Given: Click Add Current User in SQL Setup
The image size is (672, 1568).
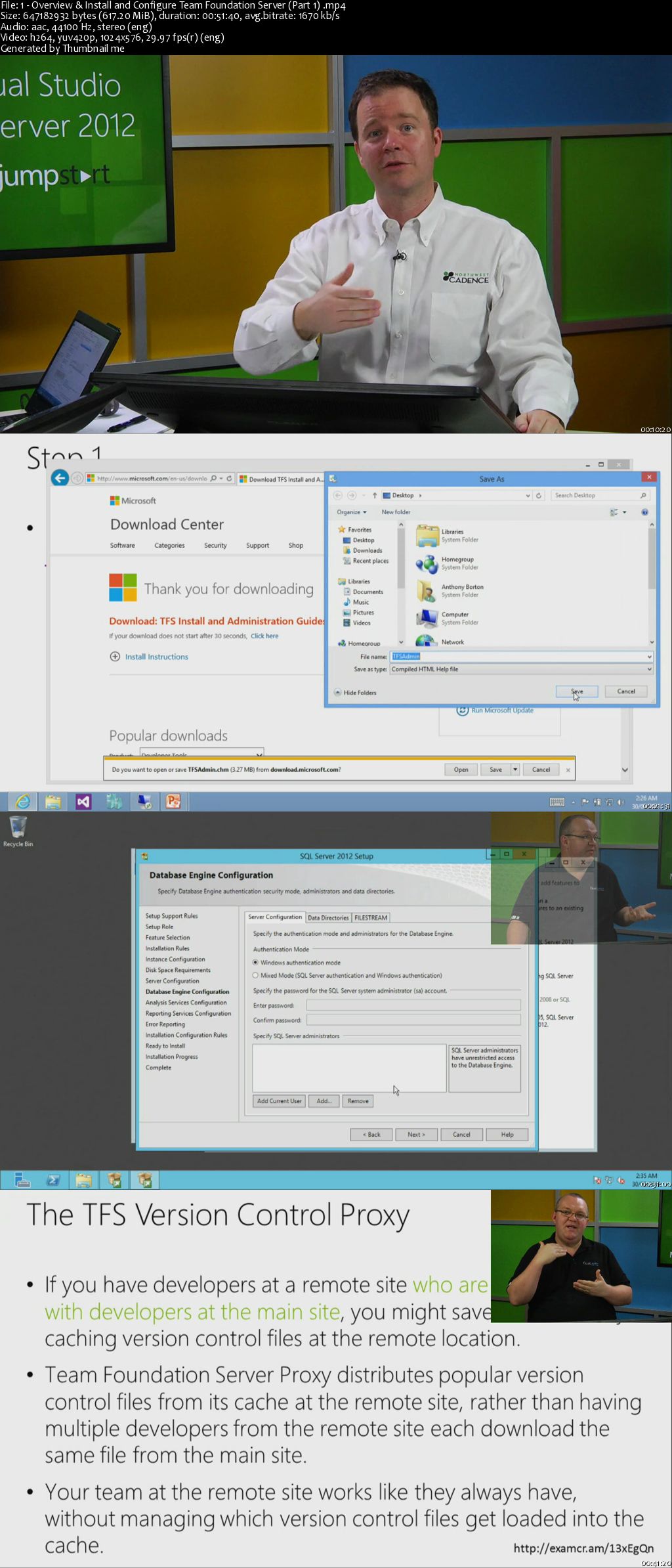Looking at the screenshot, I should (280, 1101).
